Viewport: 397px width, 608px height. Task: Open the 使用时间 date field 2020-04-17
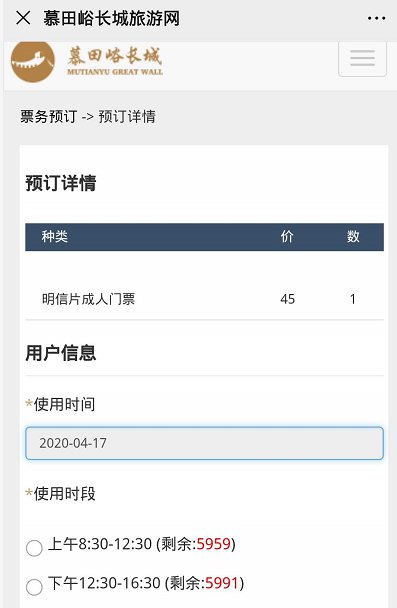pos(204,443)
